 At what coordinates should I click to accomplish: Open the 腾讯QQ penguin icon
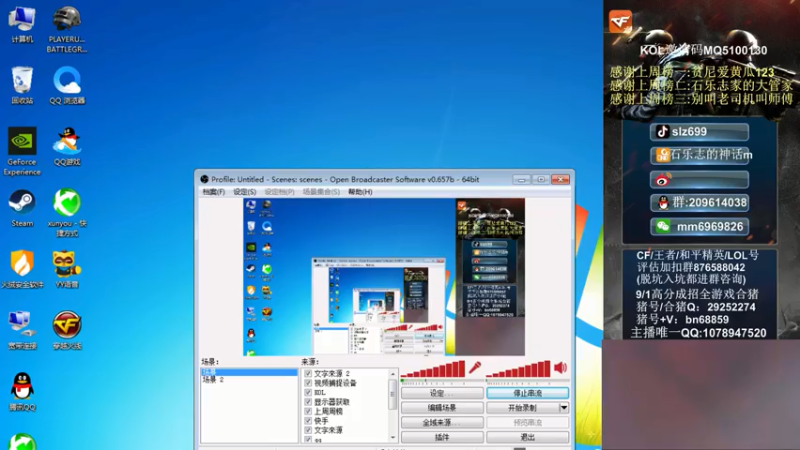22,392
